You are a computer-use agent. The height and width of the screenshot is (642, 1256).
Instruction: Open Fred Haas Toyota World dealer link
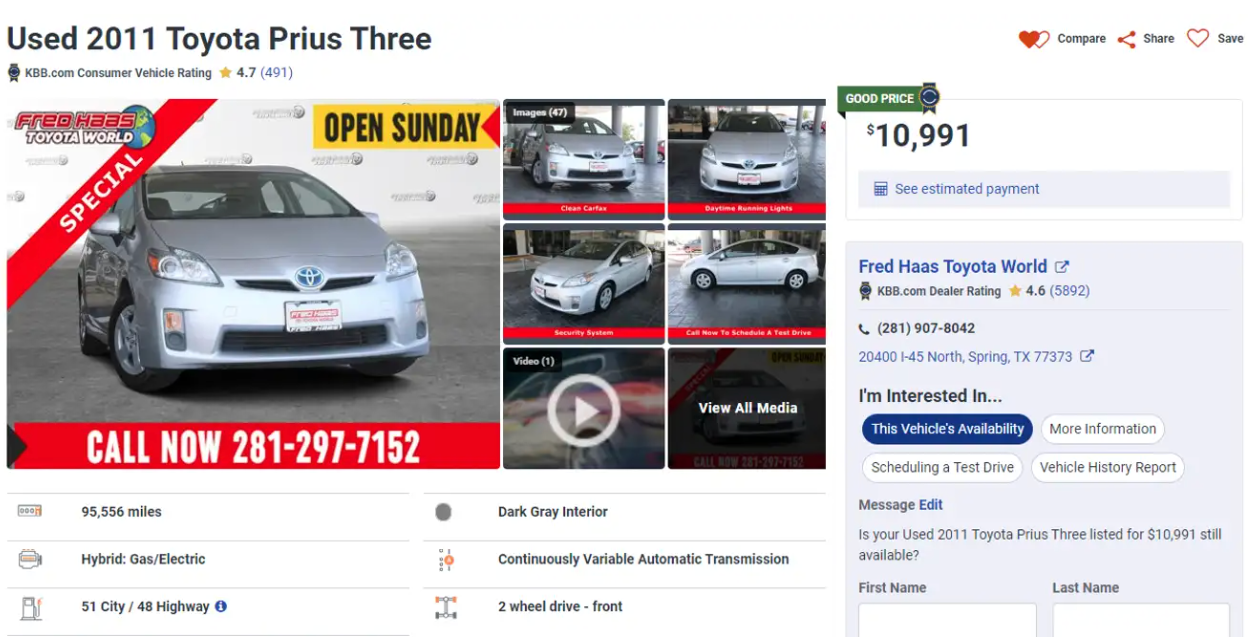[x=953, y=267]
